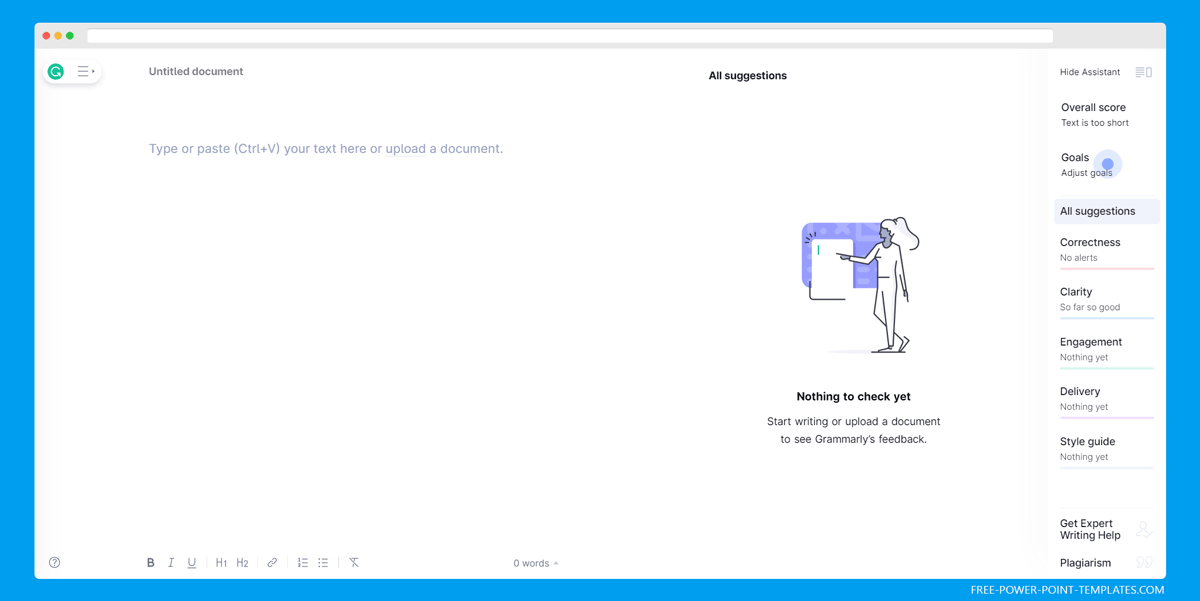1200x601 pixels.
Task: Click the plagiarism quotation marks icon
Action: click(x=1144, y=563)
